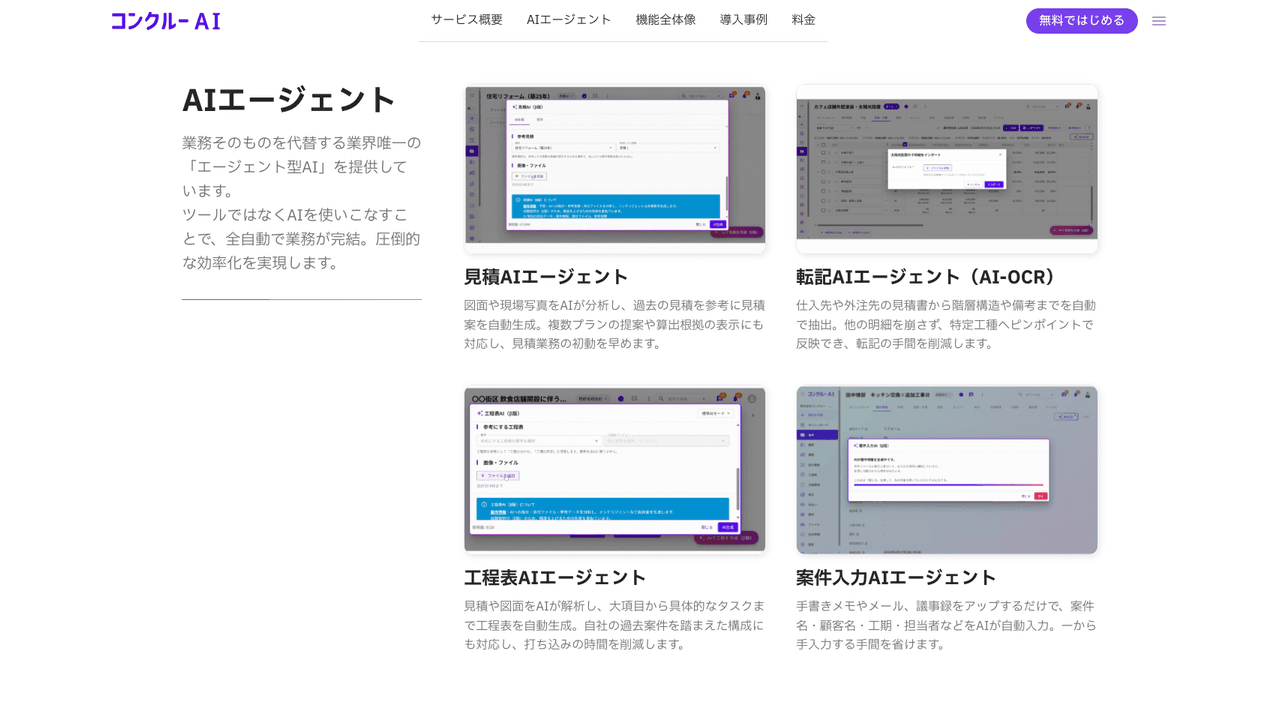
Task: Open 導入事例 menu item
Action: tap(744, 20)
